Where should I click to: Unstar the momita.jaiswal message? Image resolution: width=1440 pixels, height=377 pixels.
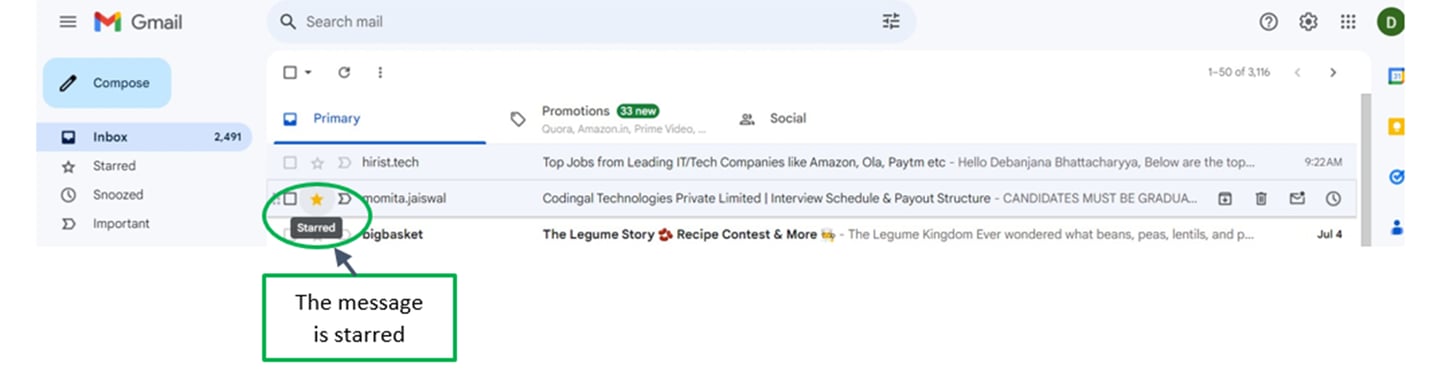pos(317,199)
